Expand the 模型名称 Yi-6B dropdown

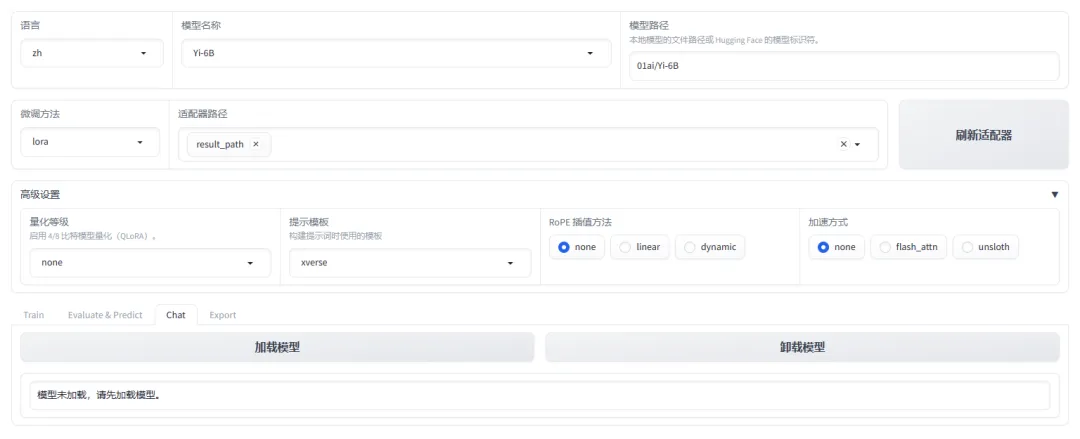(x=396, y=53)
